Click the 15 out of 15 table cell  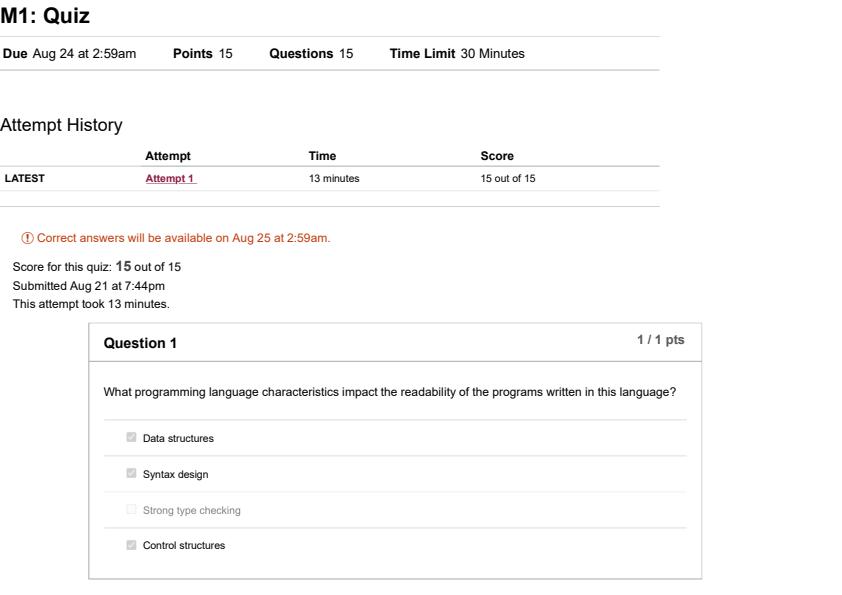click(x=508, y=179)
